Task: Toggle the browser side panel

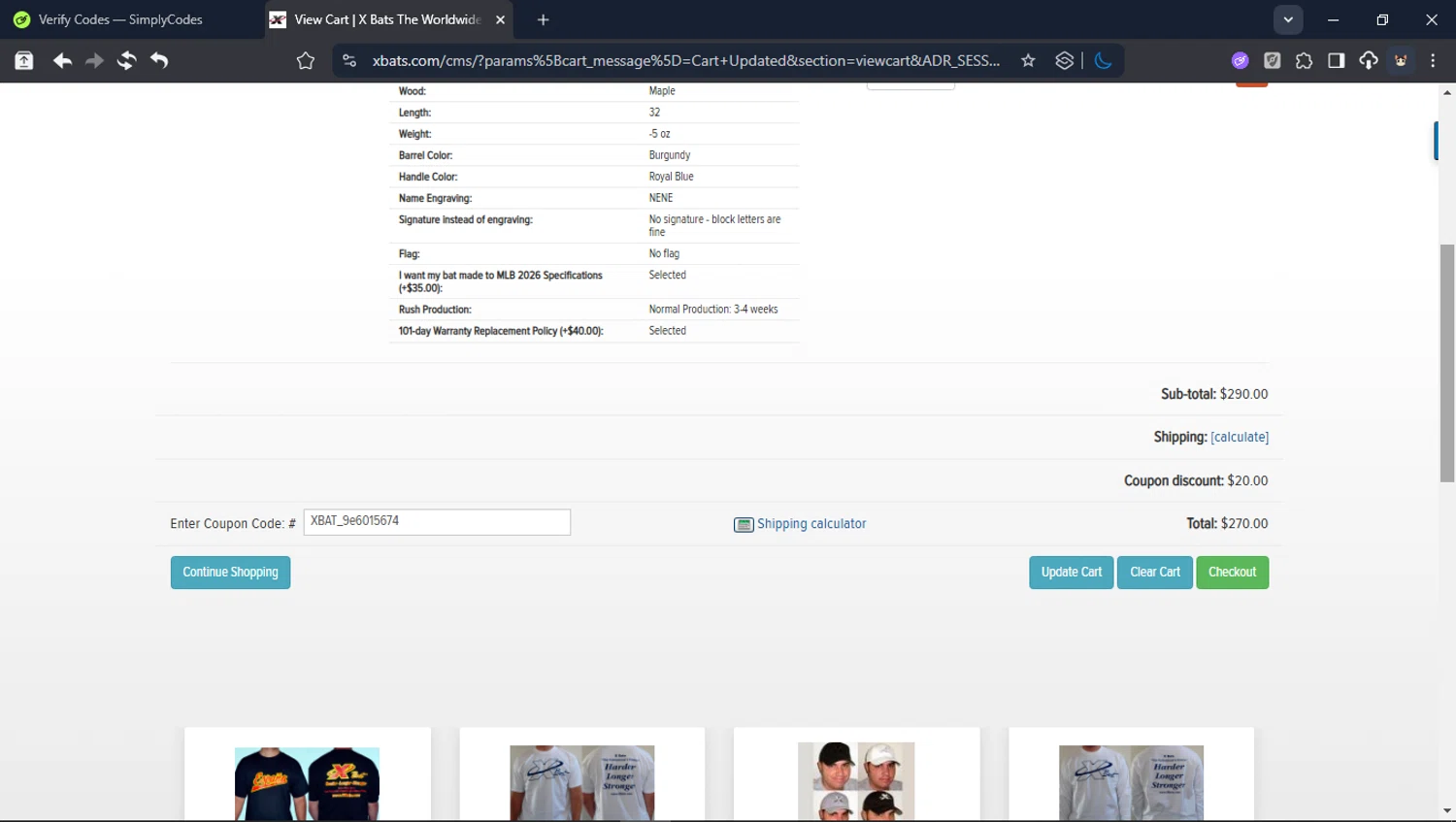Action: coord(1336,61)
